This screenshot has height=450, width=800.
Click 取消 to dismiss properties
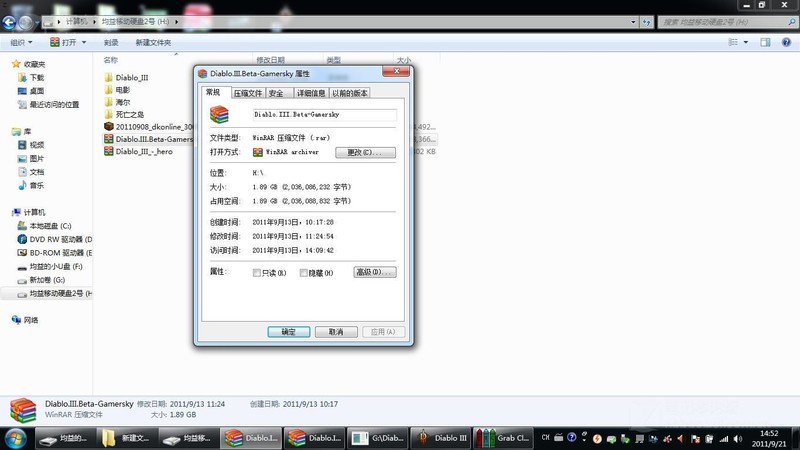(336, 332)
